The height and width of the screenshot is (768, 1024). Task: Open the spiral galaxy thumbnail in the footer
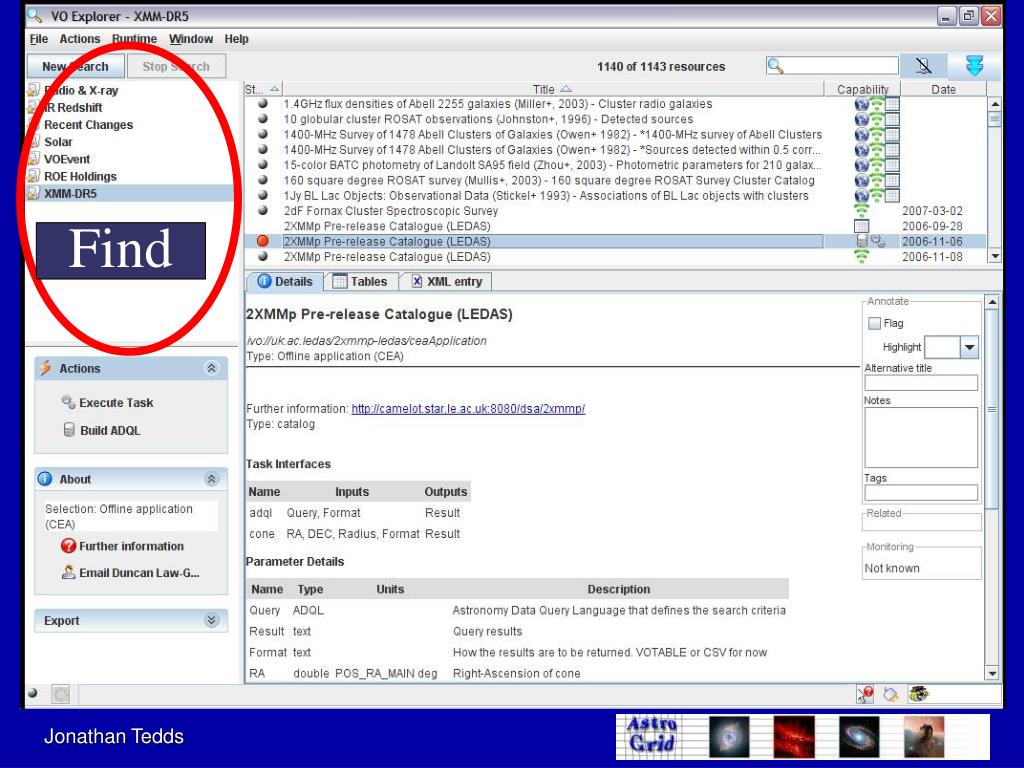pyautogui.click(x=859, y=737)
